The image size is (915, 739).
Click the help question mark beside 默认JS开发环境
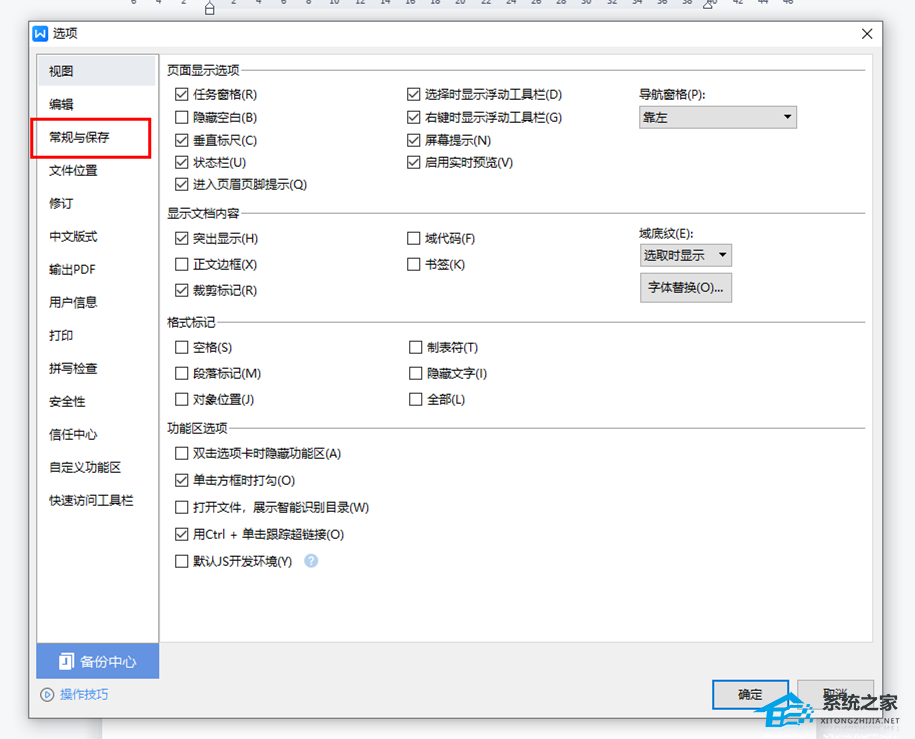click(312, 561)
